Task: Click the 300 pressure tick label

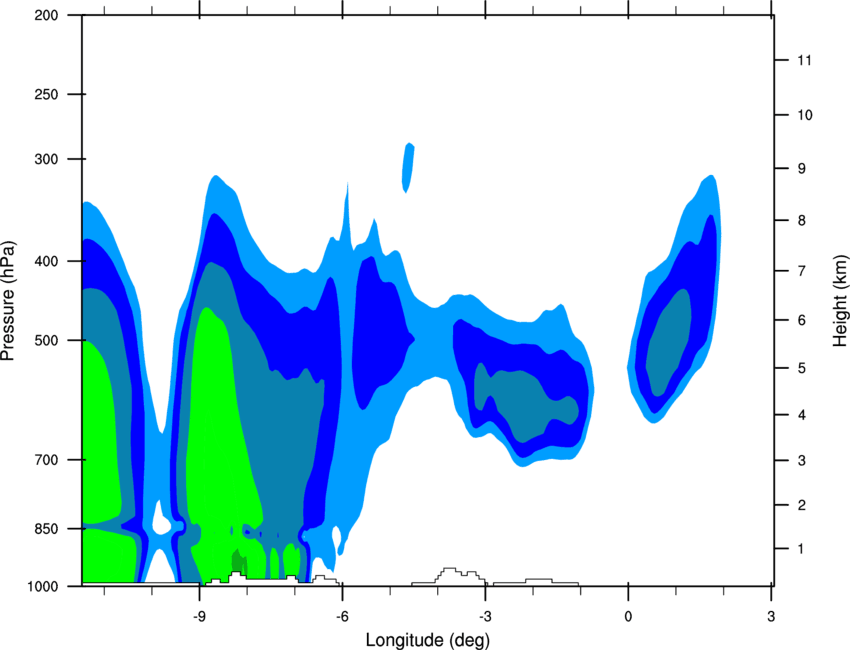Action: [x=47, y=159]
